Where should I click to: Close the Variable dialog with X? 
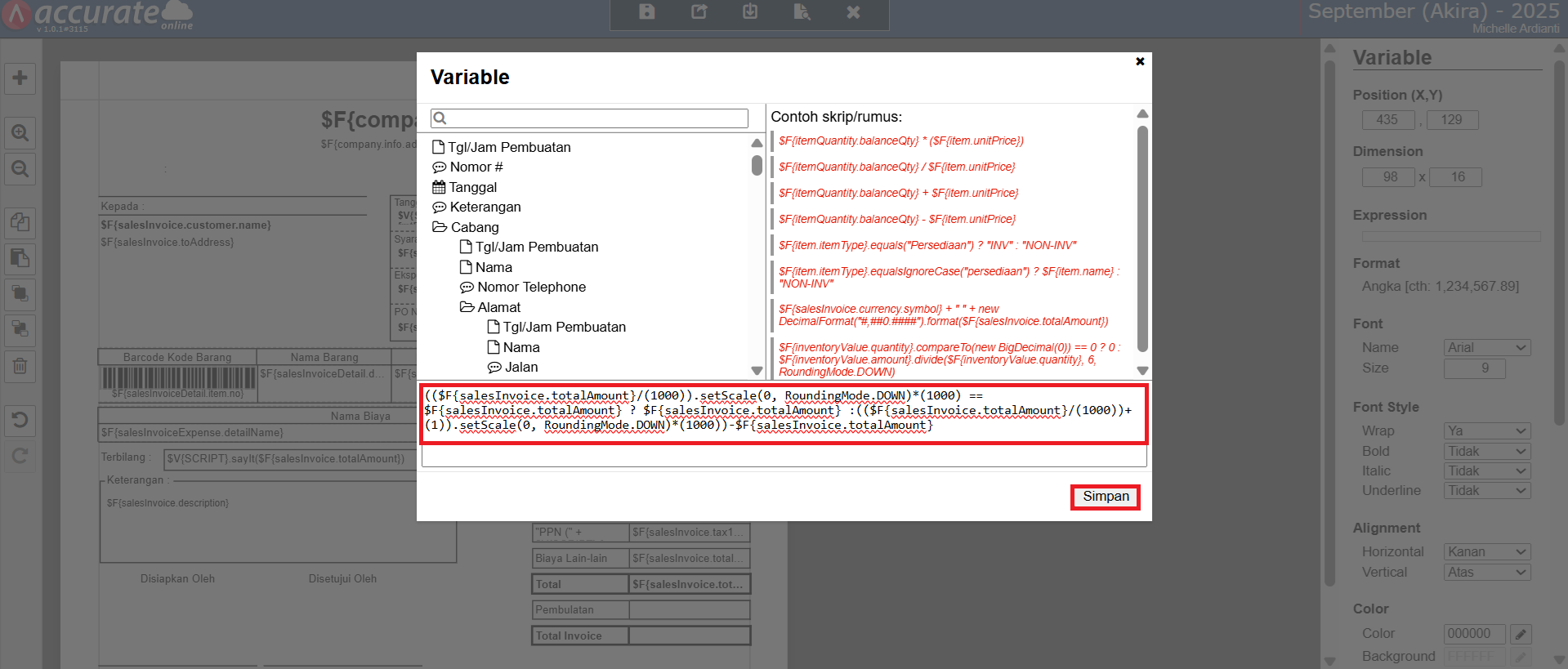pos(1140,61)
